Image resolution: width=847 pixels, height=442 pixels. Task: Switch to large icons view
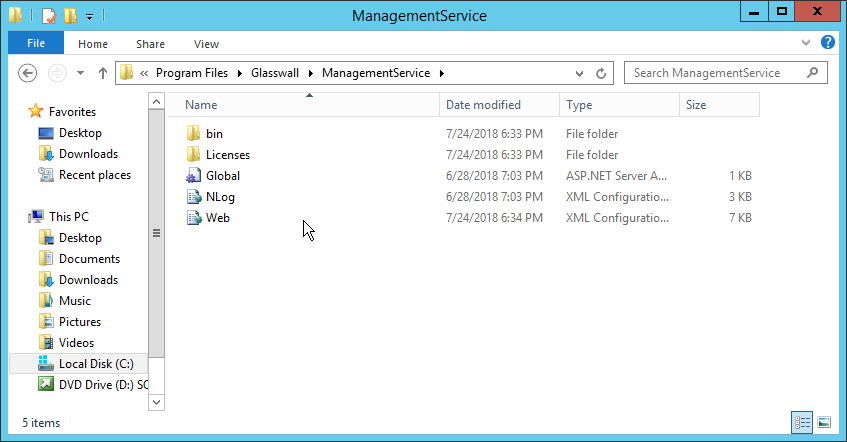point(824,422)
